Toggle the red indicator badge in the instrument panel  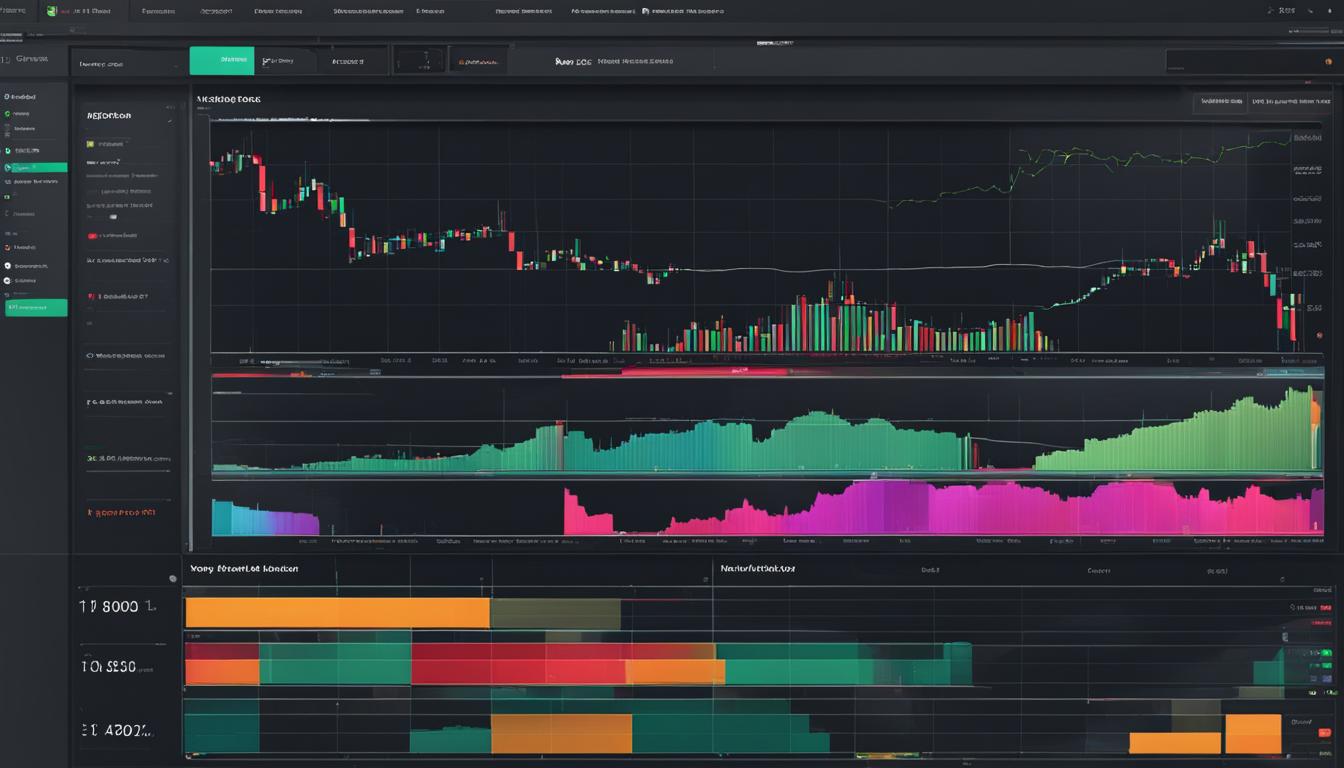point(94,235)
